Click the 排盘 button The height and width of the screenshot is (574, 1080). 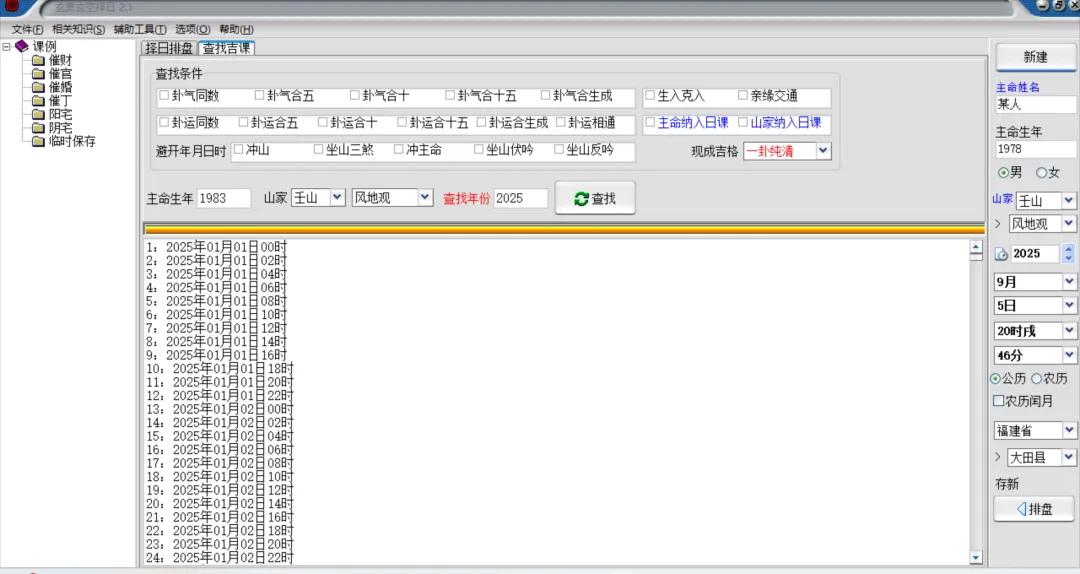(x=1034, y=509)
